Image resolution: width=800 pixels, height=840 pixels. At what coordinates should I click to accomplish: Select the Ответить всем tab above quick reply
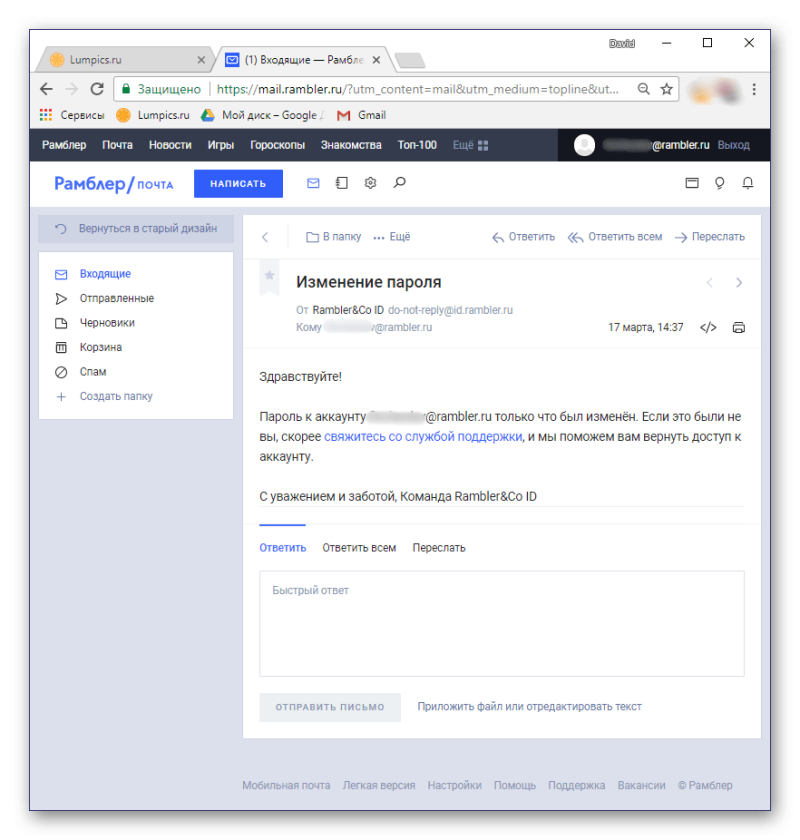(x=359, y=548)
